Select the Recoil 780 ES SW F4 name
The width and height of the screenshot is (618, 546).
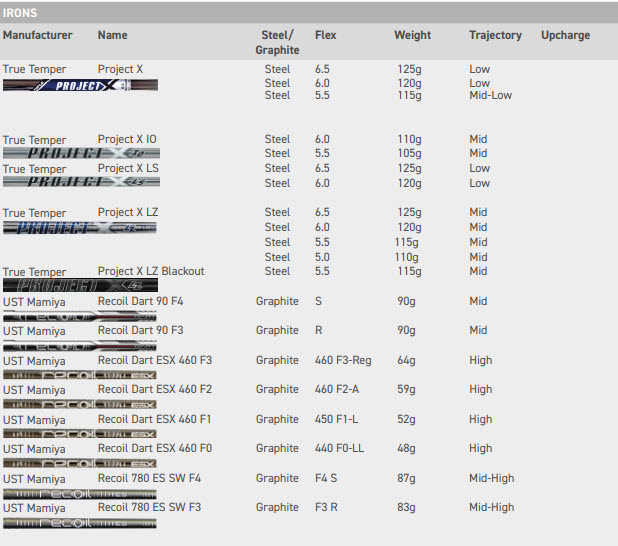(149, 478)
